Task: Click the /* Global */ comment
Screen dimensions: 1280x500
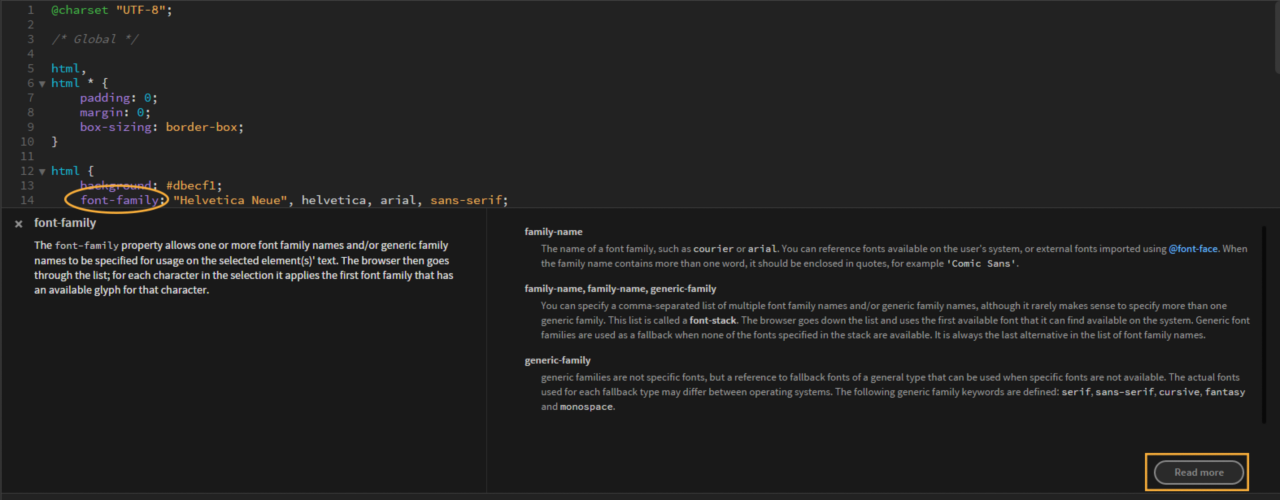Action: [x=95, y=39]
